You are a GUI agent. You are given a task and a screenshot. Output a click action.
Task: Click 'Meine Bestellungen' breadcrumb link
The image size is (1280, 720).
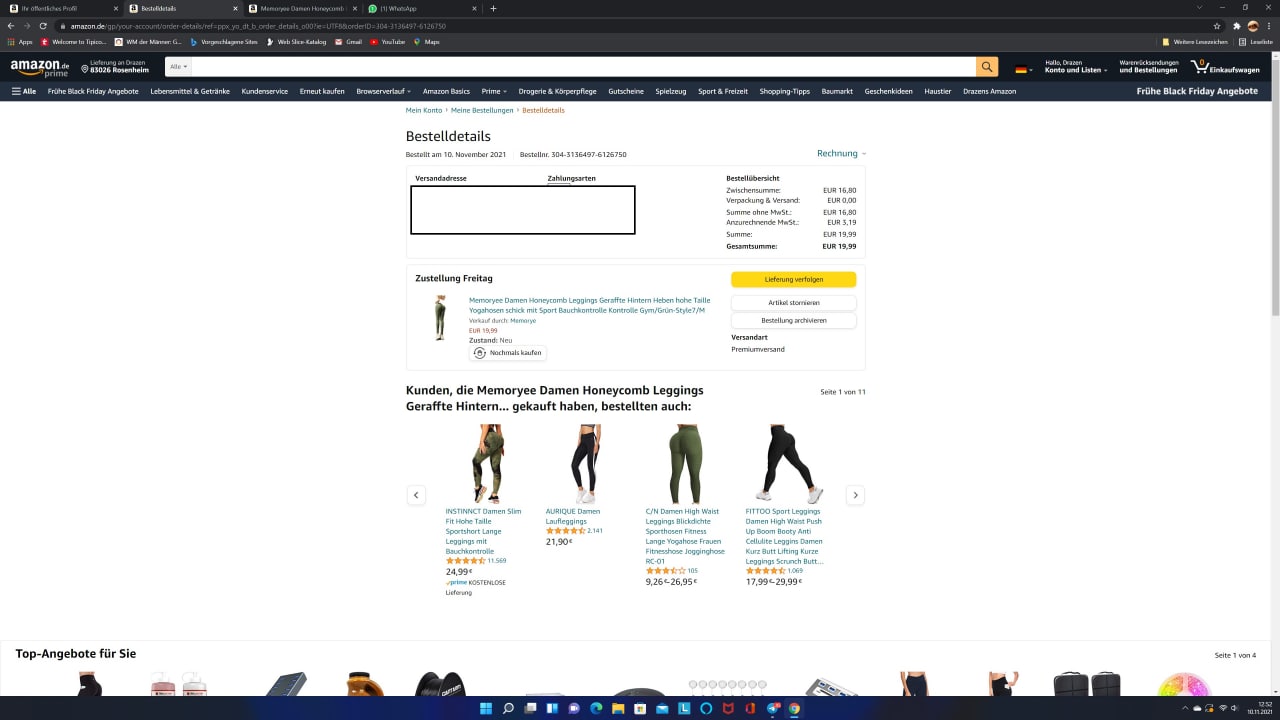click(482, 110)
